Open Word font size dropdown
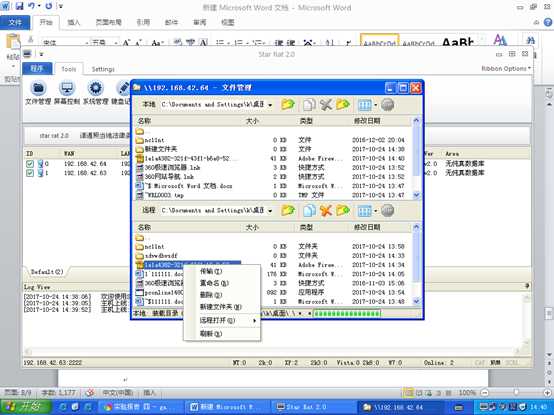The height and width of the screenshot is (415, 554). [116, 43]
